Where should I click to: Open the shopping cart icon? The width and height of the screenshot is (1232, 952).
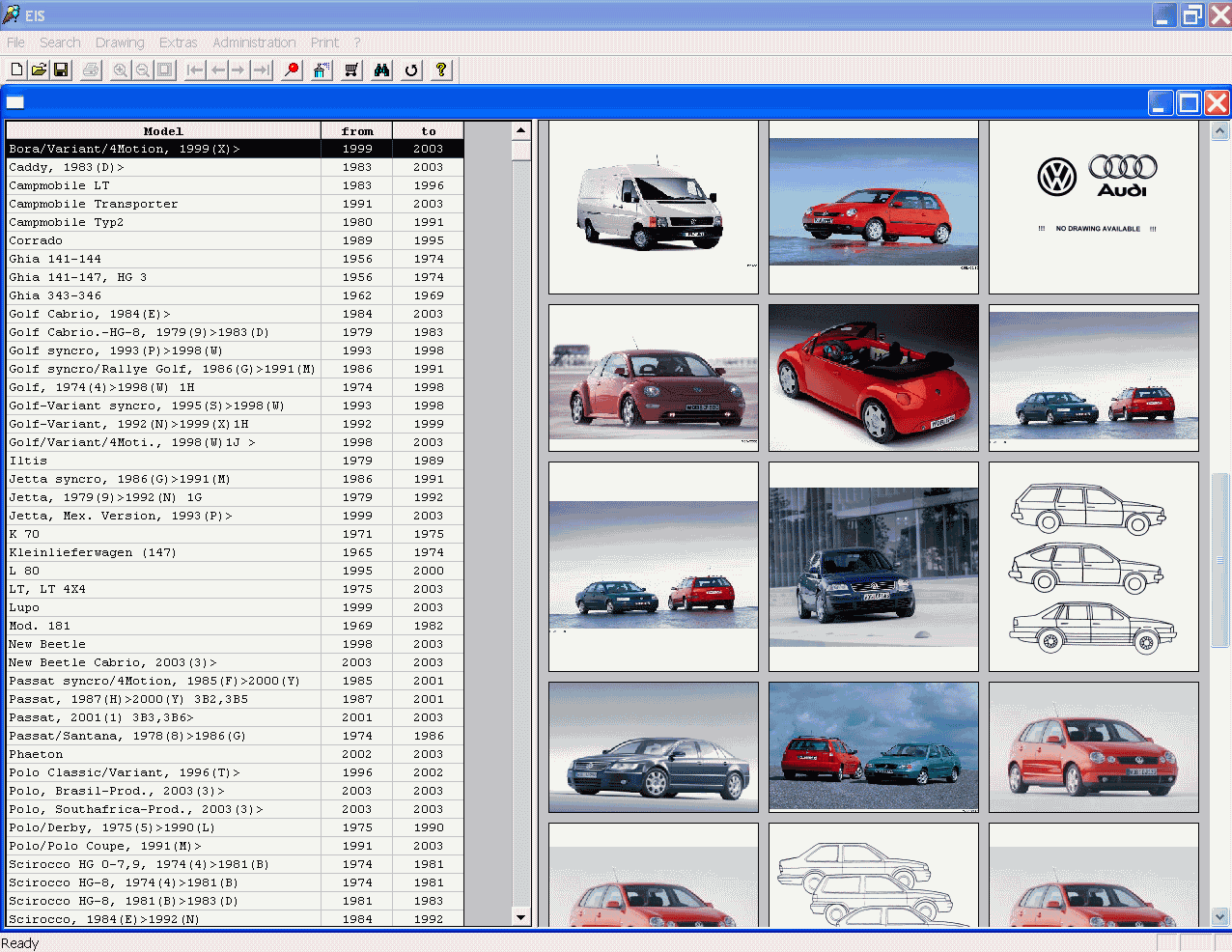pyautogui.click(x=351, y=70)
